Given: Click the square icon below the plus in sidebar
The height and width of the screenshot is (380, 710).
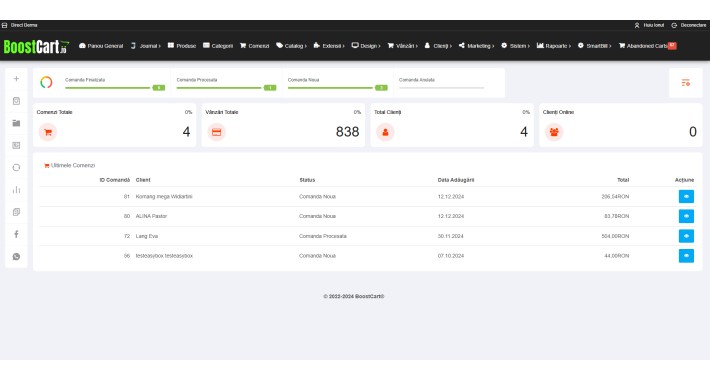Looking at the screenshot, I should pos(16,101).
